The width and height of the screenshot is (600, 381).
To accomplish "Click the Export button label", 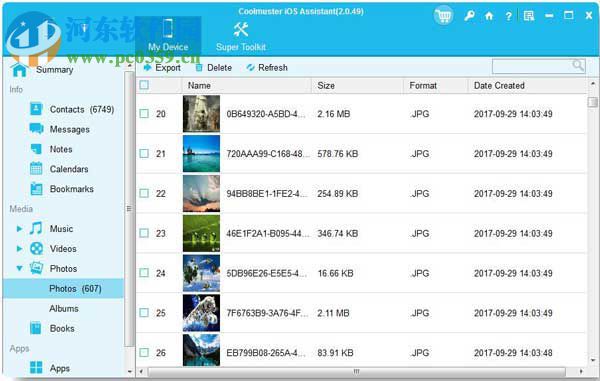I will coord(168,68).
